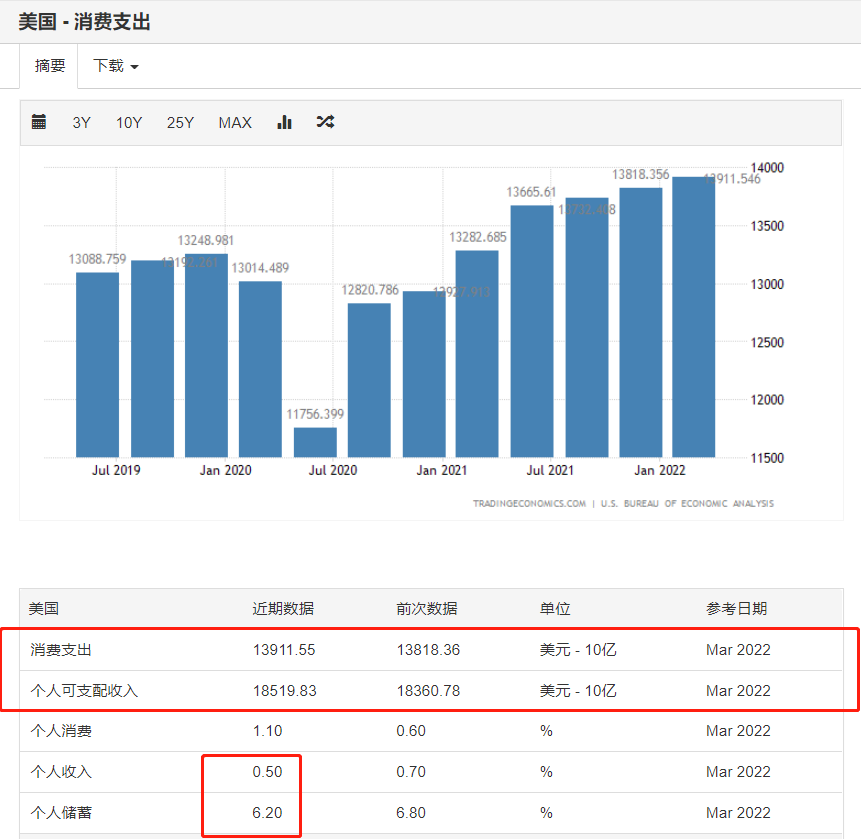Viewport: 861px width, 839px height.
Task: Select the 10Y time range
Action: point(128,122)
